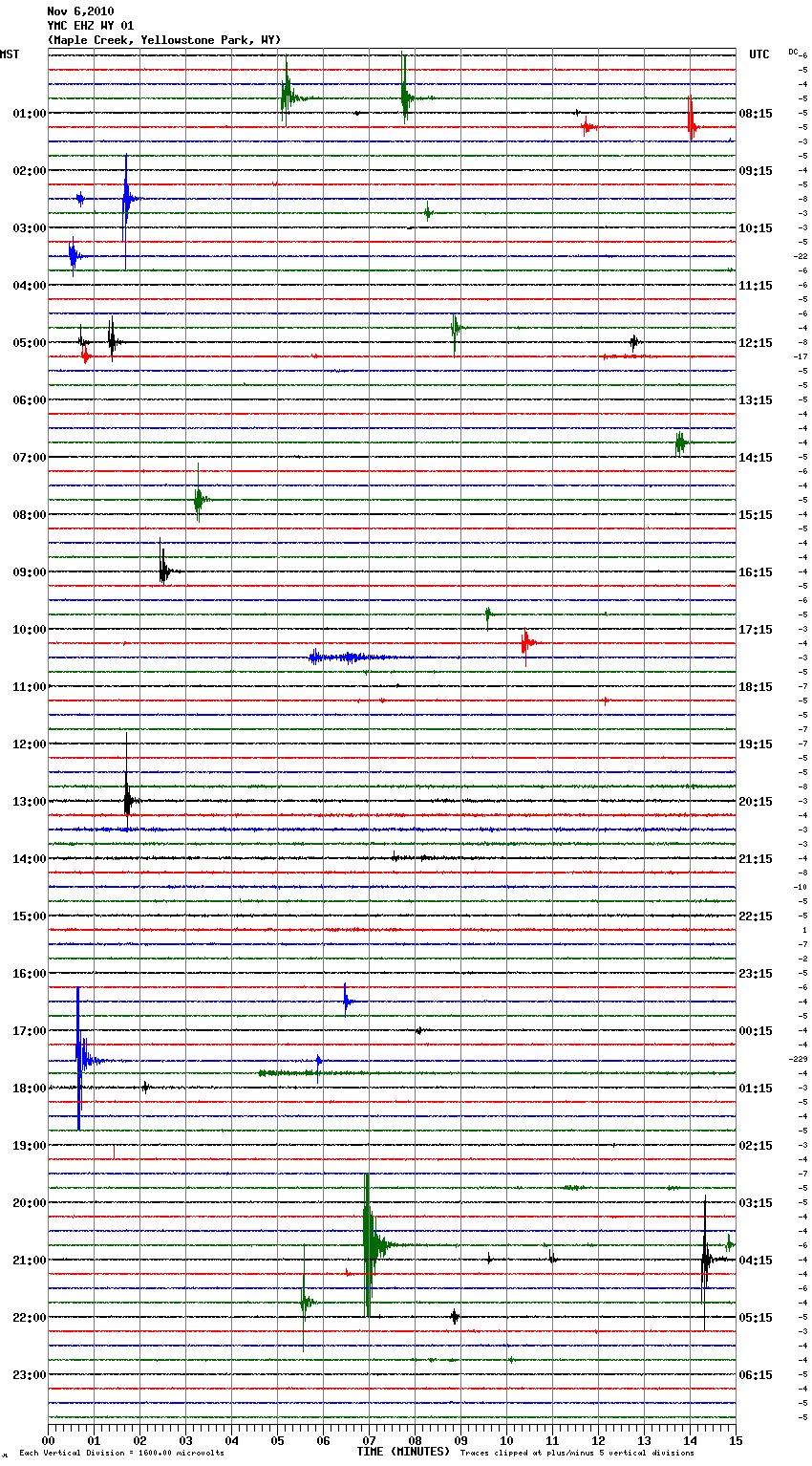Select the 02:00 MST time label
Image resolution: width=812 pixels, height=1466 pixels.
(x=30, y=171)
